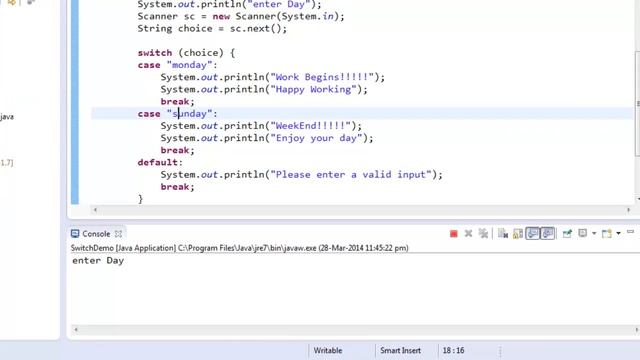The height and width of the screenshot is (360, 640).
Task: Click the editor scroll-right arrow
Action: (x=628, y=210)
